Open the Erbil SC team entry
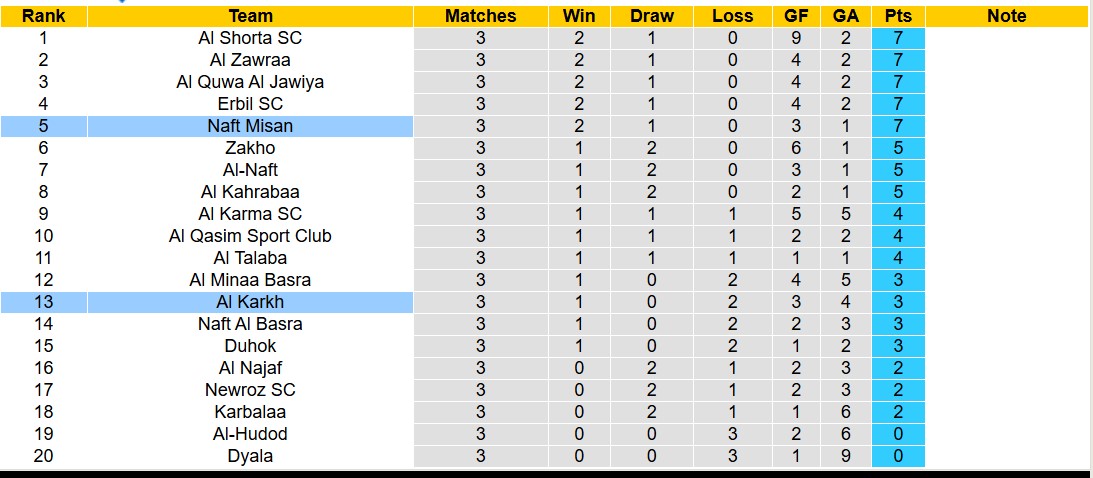The width and height of the screenshot is (1093, 478). [250, 104]
